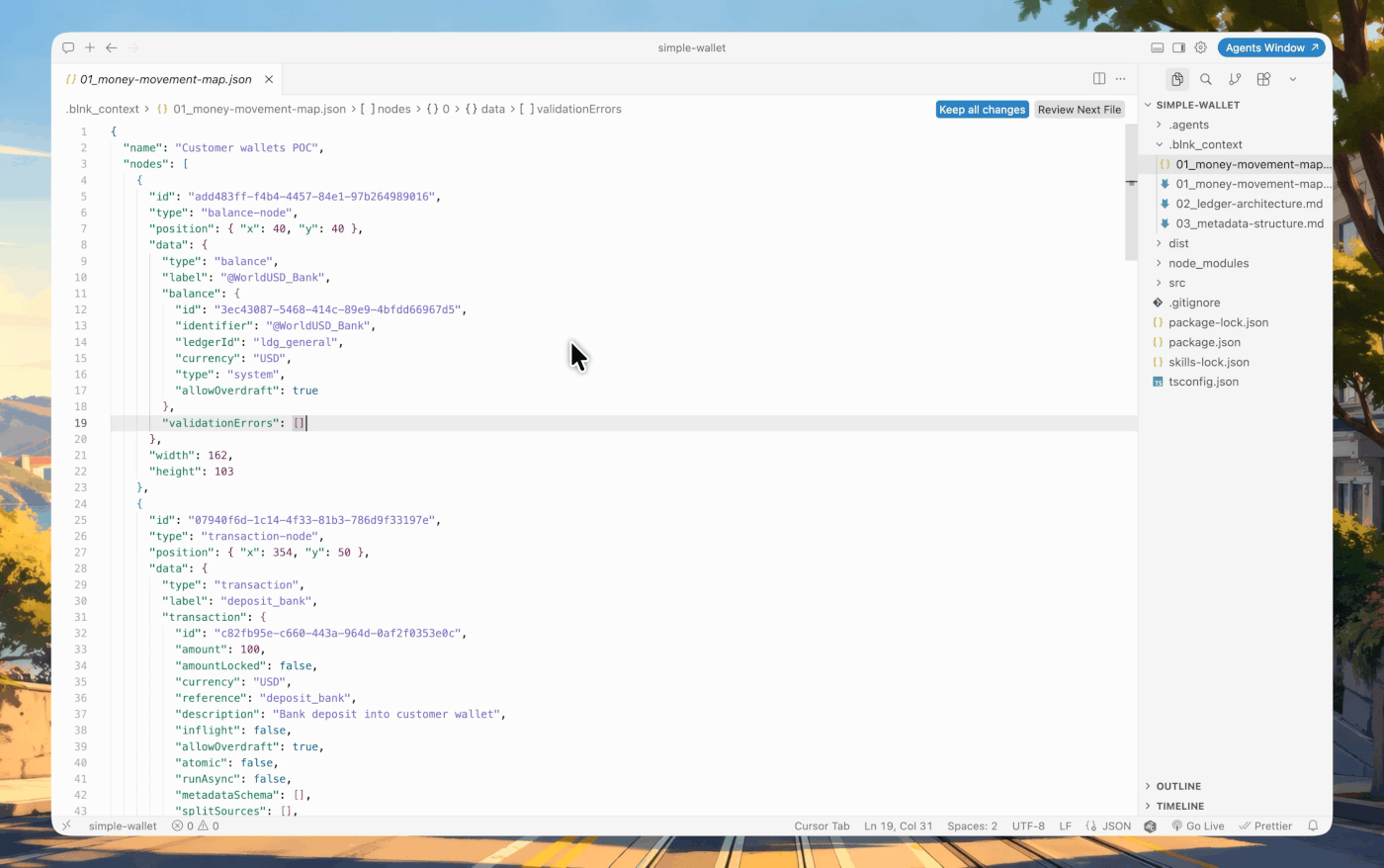Click Ln 19, Col 31 position indicator
This screenshot has width=1384, height=868.
[x=898, y=825]
